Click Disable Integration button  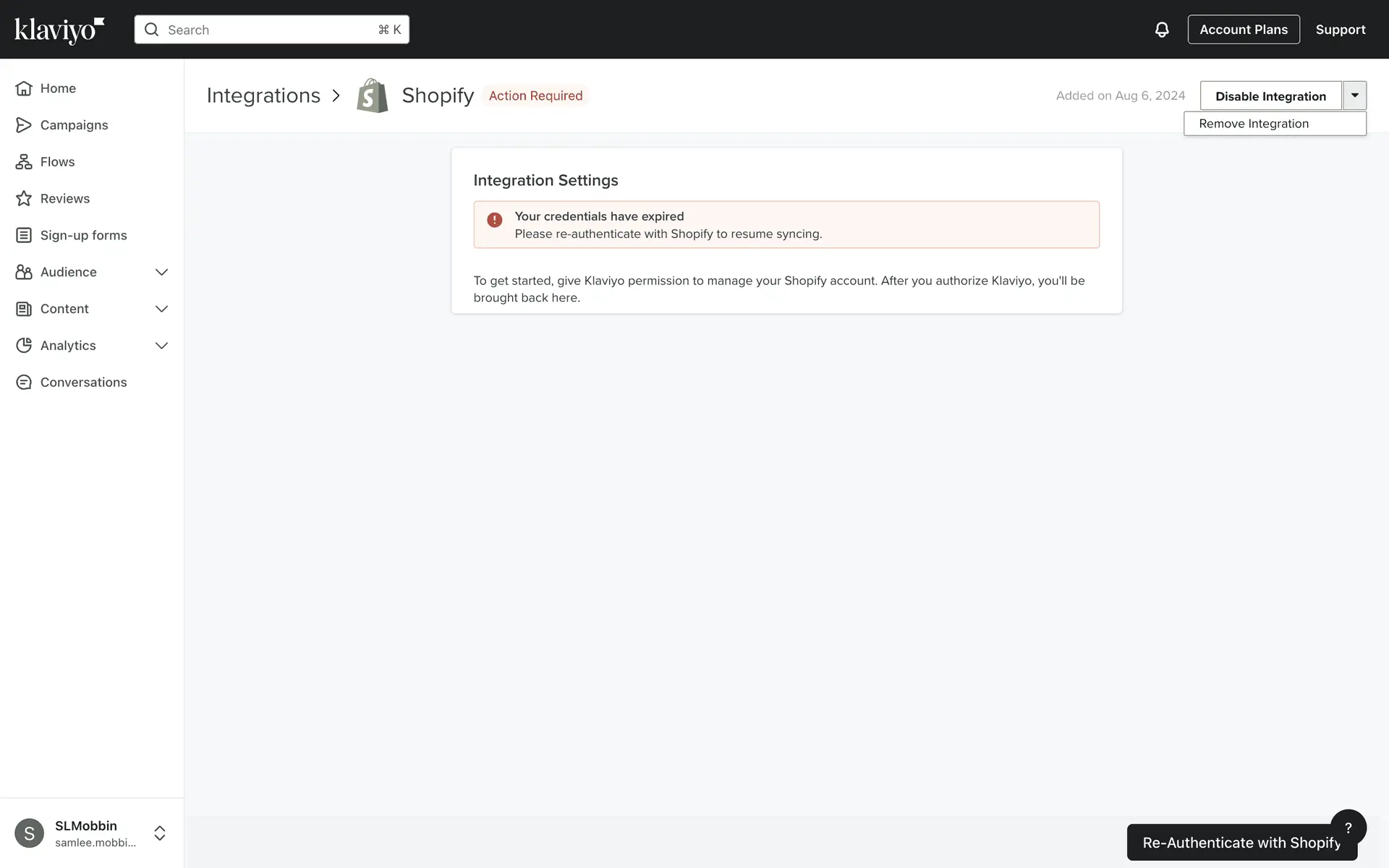(x=1270, y=96)
